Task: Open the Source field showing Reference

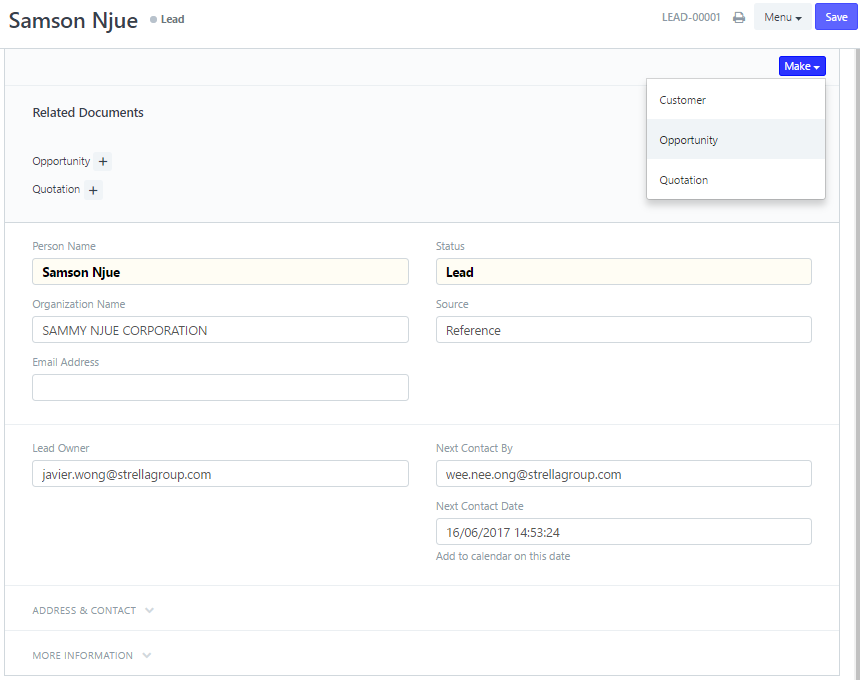Action: 624,330
